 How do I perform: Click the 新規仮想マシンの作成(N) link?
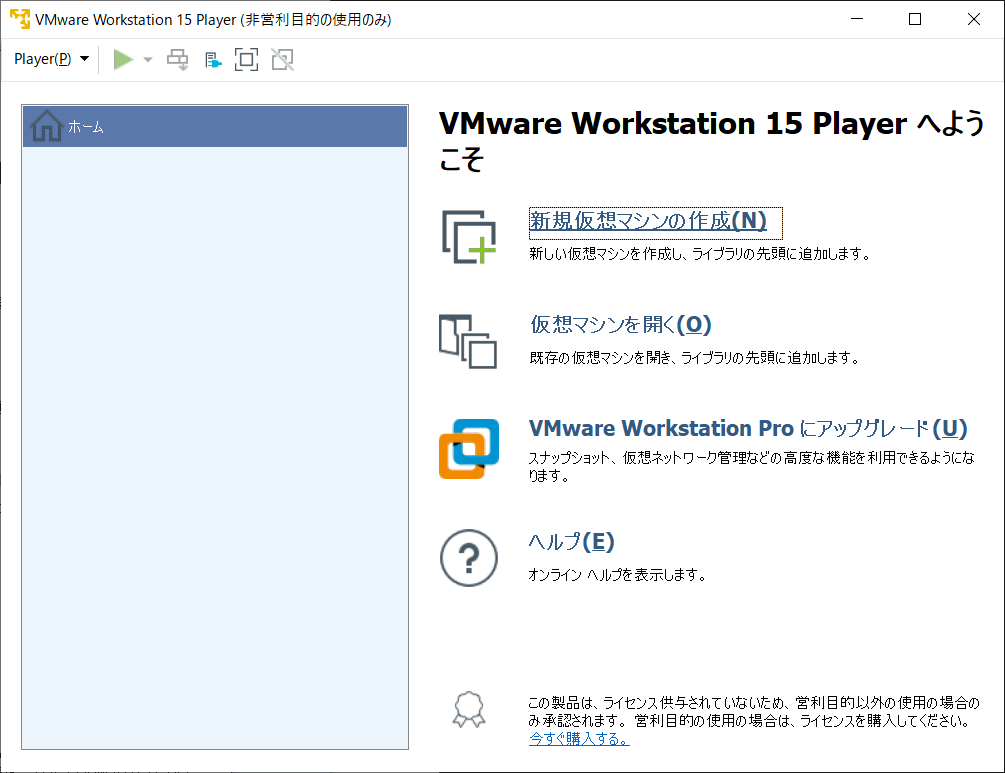648,220
